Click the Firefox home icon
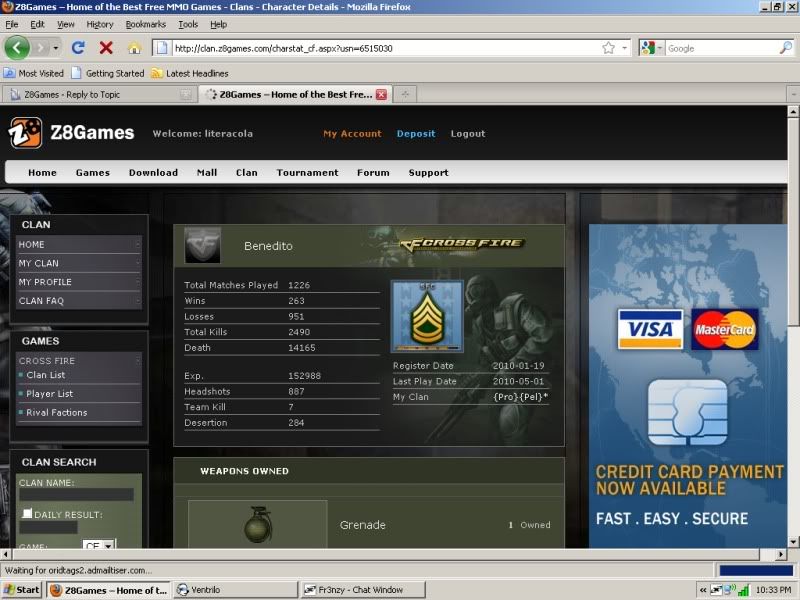Image resolution: width=800 pixels, height=600 pixels. tap(134, 47)
